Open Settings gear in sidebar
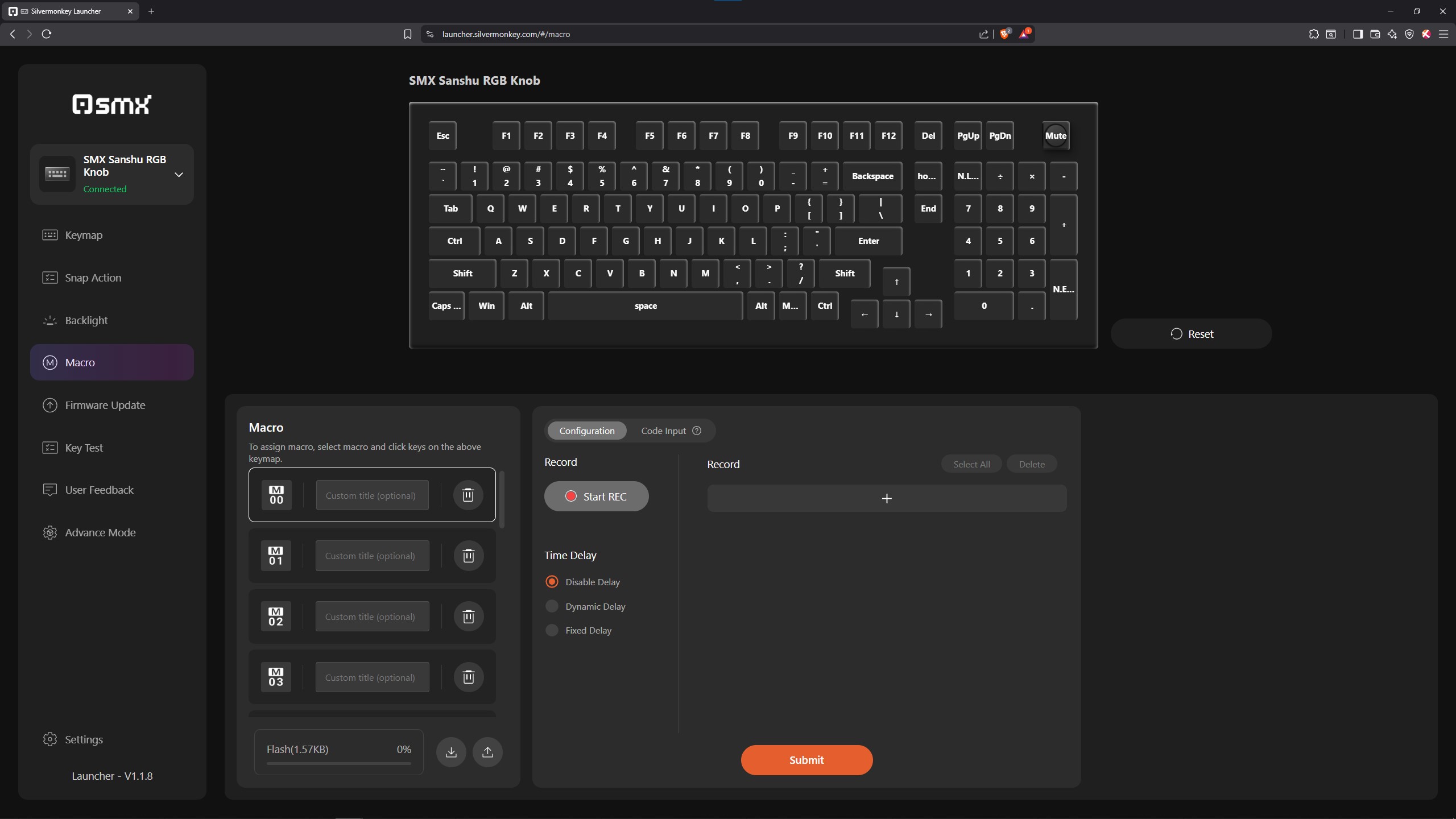 tap(50, 739)
